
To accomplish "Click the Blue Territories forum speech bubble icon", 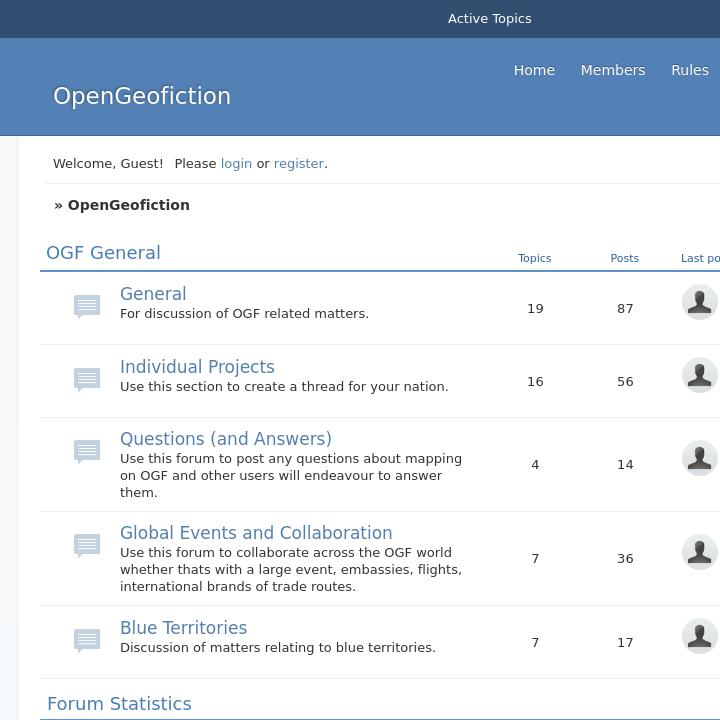I will point(87,639).
